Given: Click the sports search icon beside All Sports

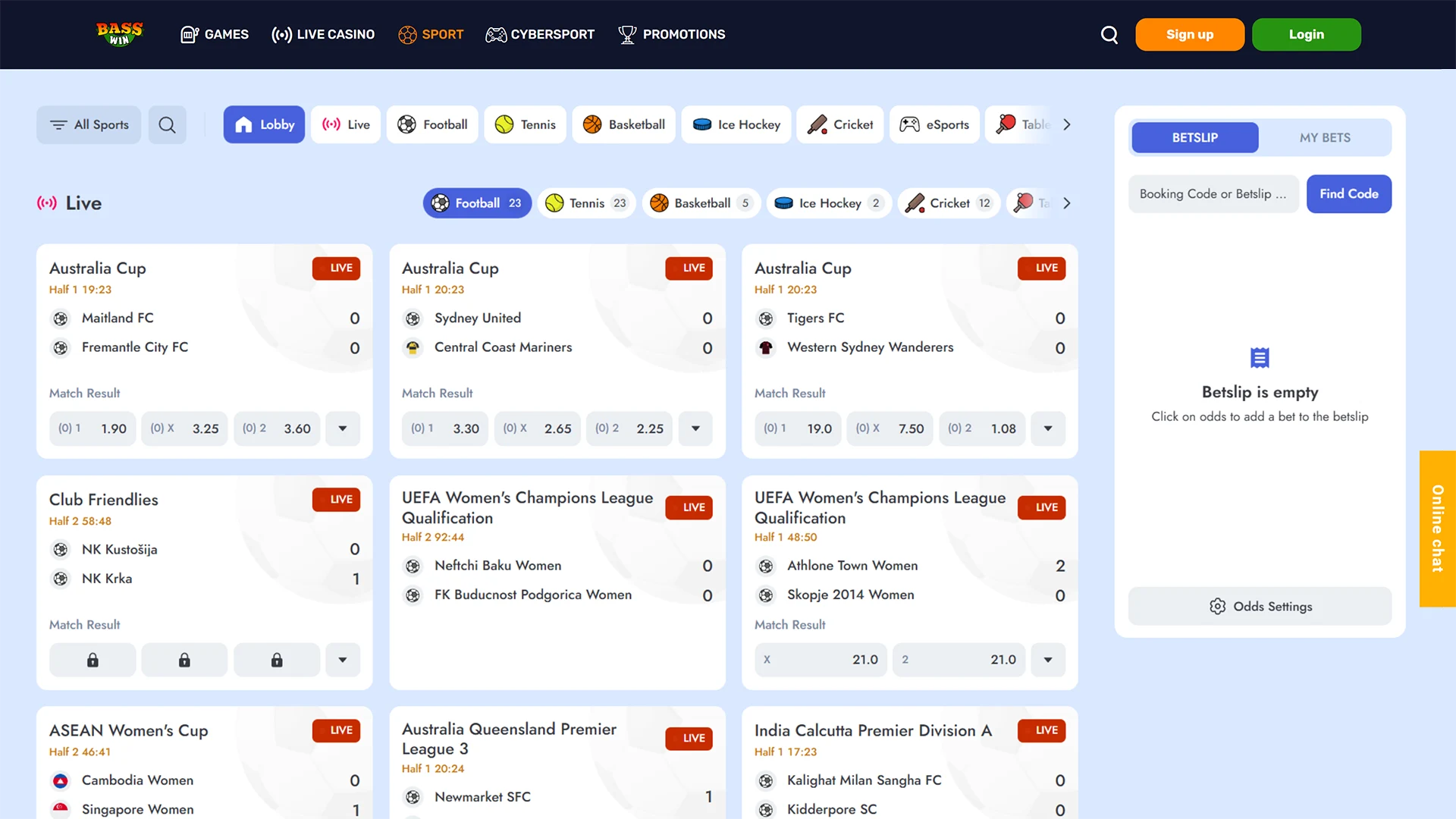Looking at the screenshot, I should click(167, 125).
